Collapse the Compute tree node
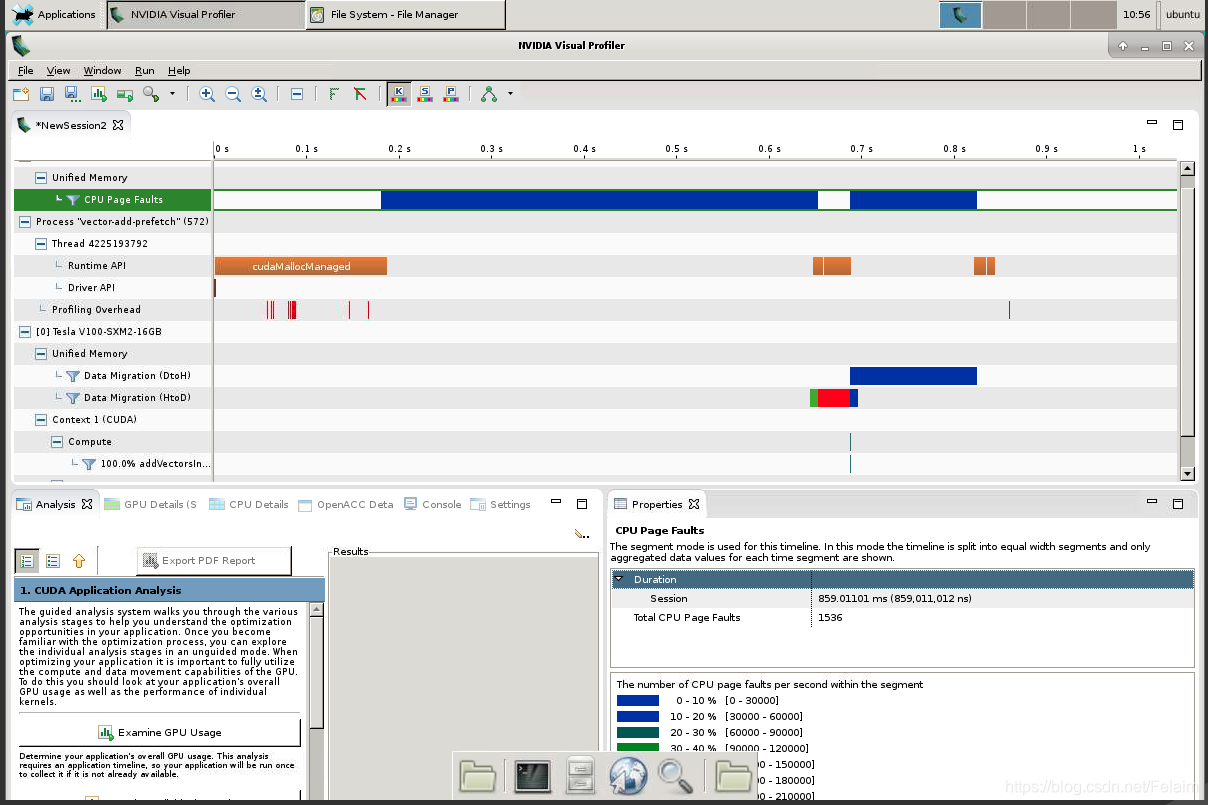 [x=57, y=442]
